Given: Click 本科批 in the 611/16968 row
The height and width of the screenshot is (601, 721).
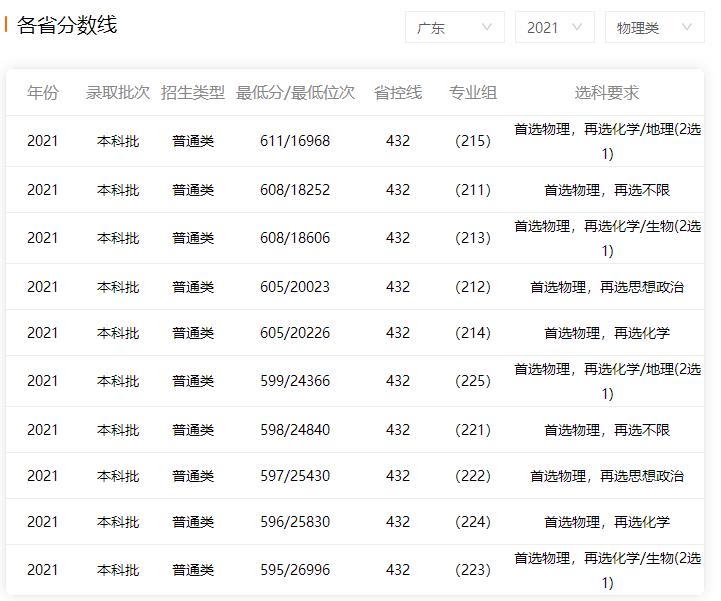Looking at the screenshot, I should [118, 141].
